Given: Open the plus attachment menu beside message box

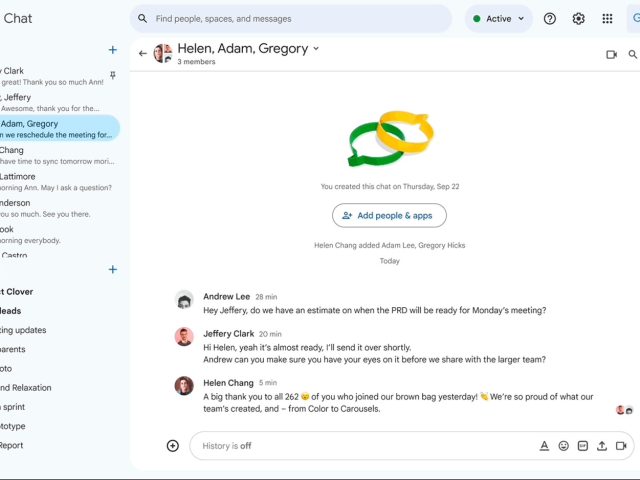Looking at the screenshot, I should pos(173,446).
